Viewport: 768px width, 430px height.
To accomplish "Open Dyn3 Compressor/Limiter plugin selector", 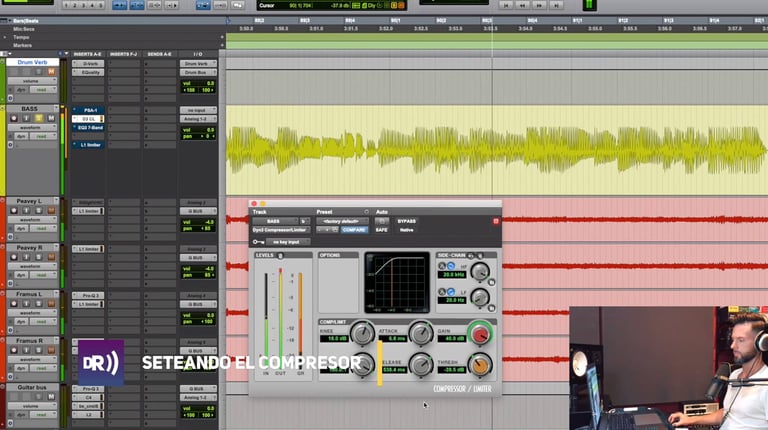I will [x=281, y=230].
